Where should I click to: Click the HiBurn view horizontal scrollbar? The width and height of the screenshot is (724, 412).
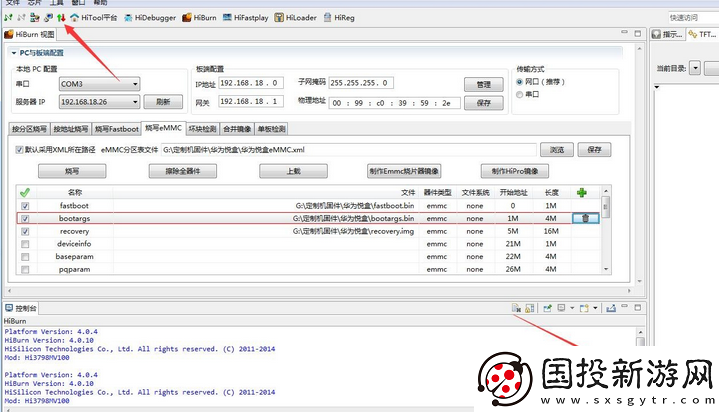(x=319, y=291)
